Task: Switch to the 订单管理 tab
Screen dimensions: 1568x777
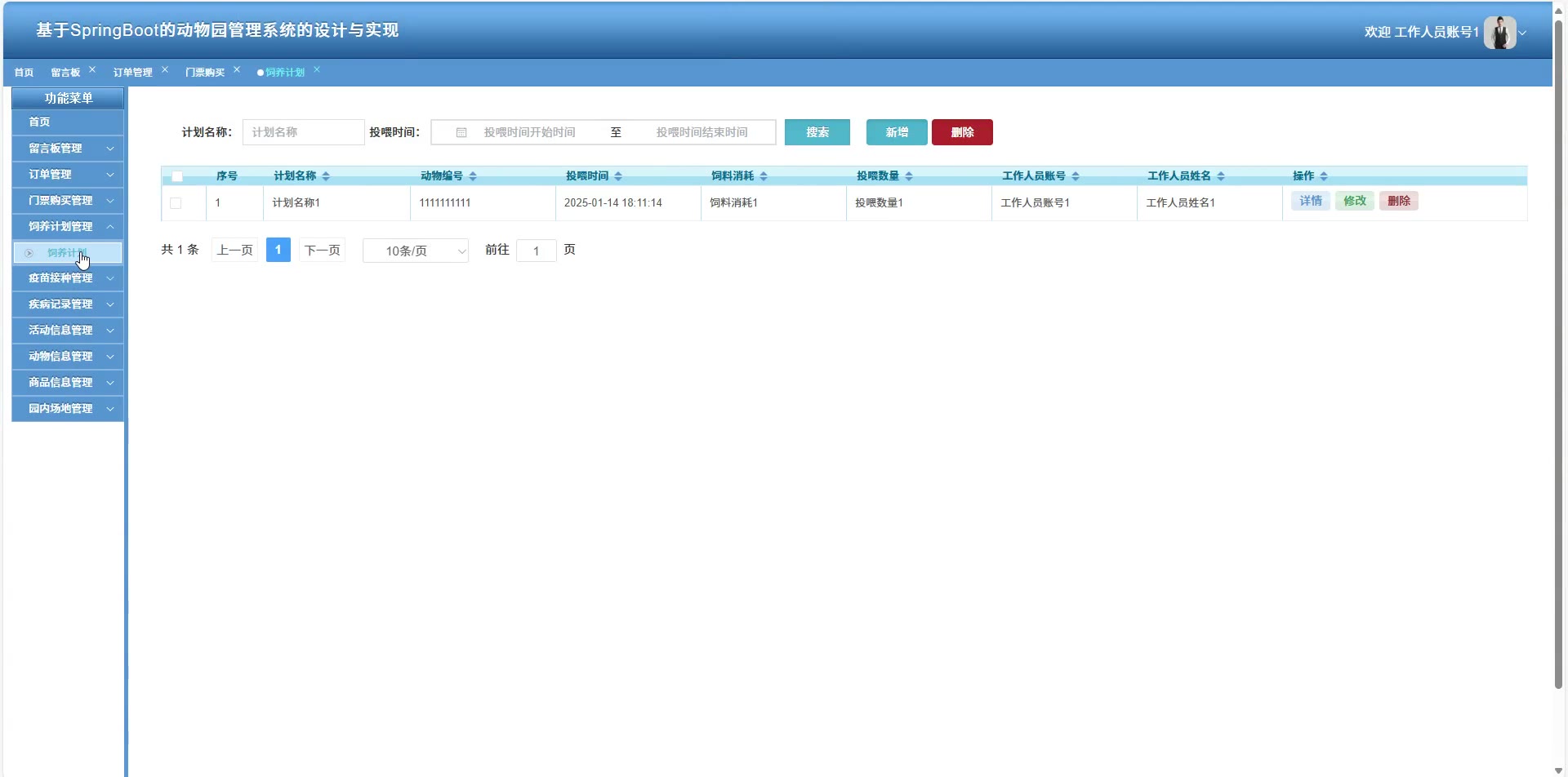Action: 133,73
